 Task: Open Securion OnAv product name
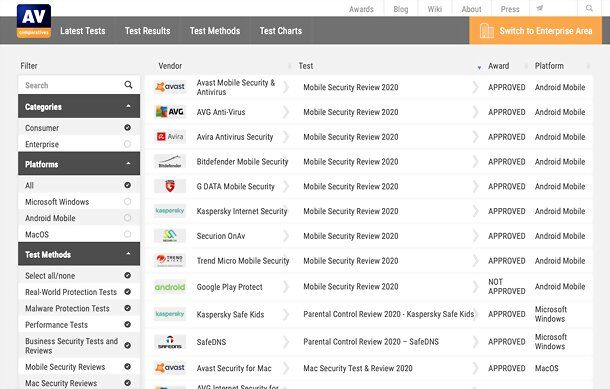click(221, 236)
